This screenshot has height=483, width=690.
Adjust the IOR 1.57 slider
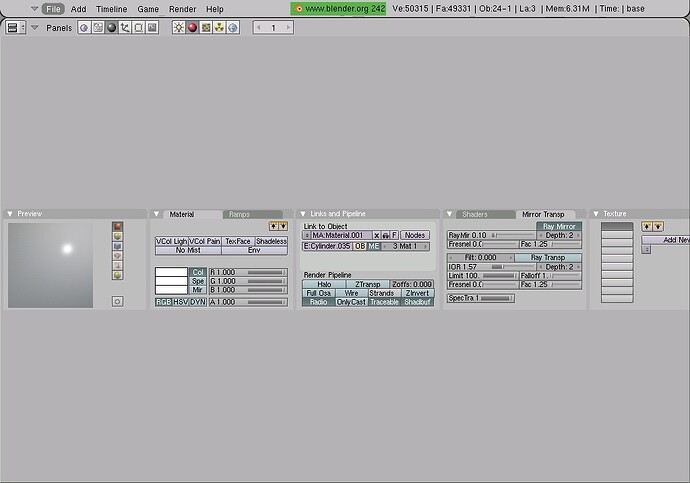(492, 267)
